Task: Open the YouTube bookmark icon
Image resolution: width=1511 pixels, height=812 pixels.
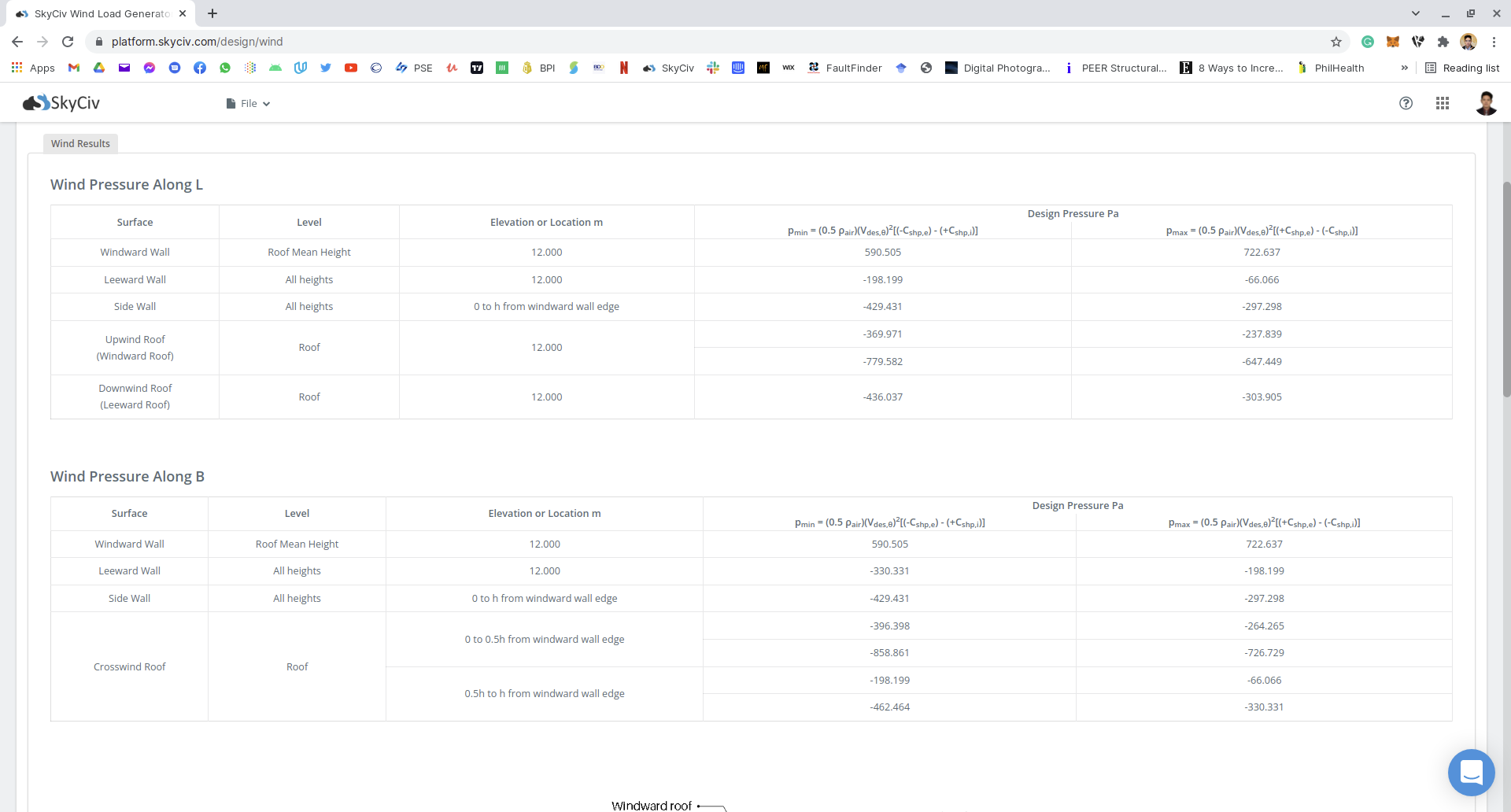Action: click(x=351, y=68)
